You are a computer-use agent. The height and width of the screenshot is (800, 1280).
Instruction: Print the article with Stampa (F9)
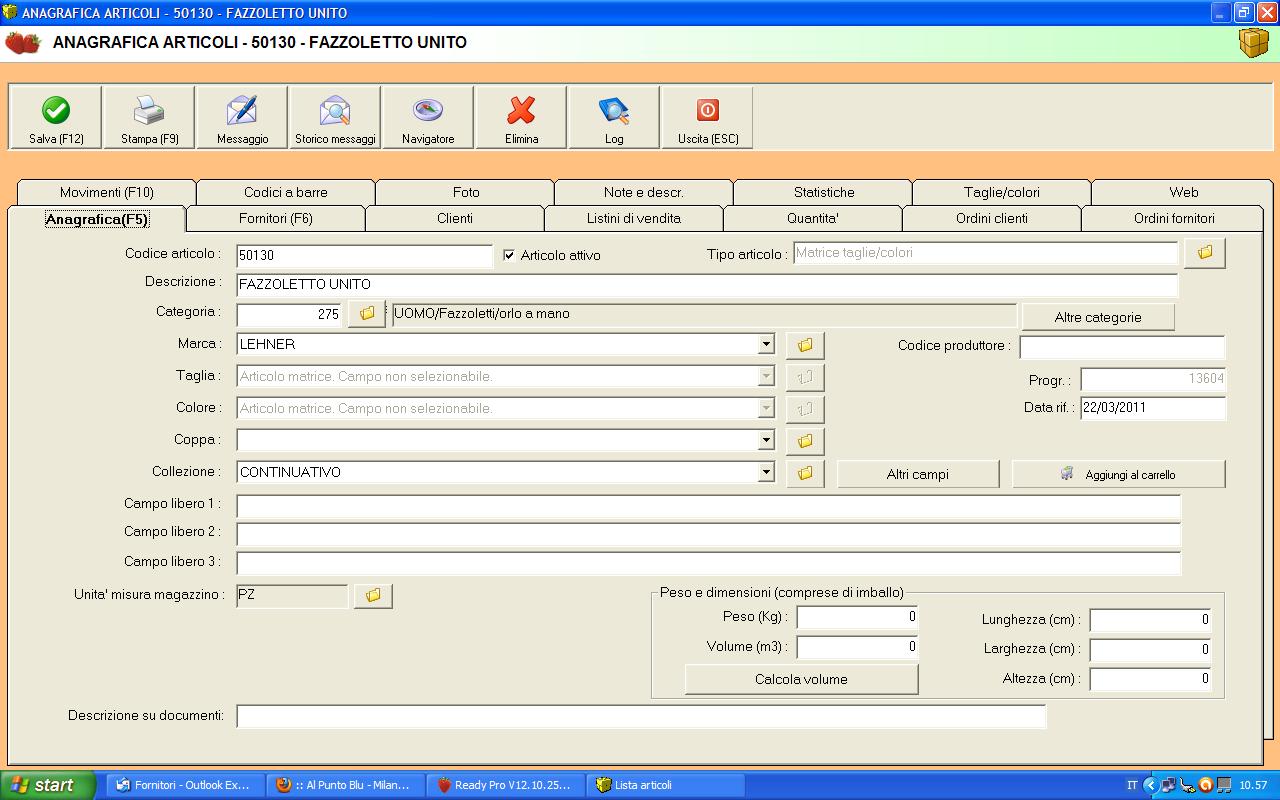[149, 111]
